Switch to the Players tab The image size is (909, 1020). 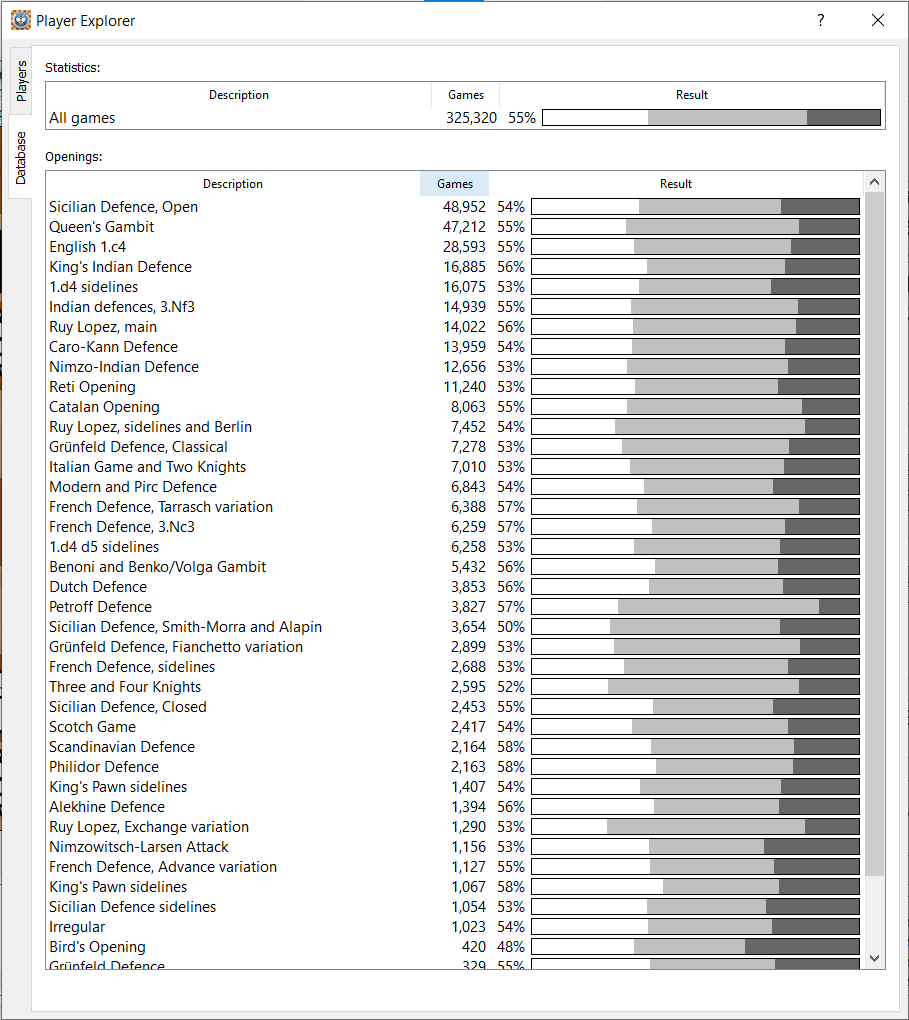click(x=21, y=80)
